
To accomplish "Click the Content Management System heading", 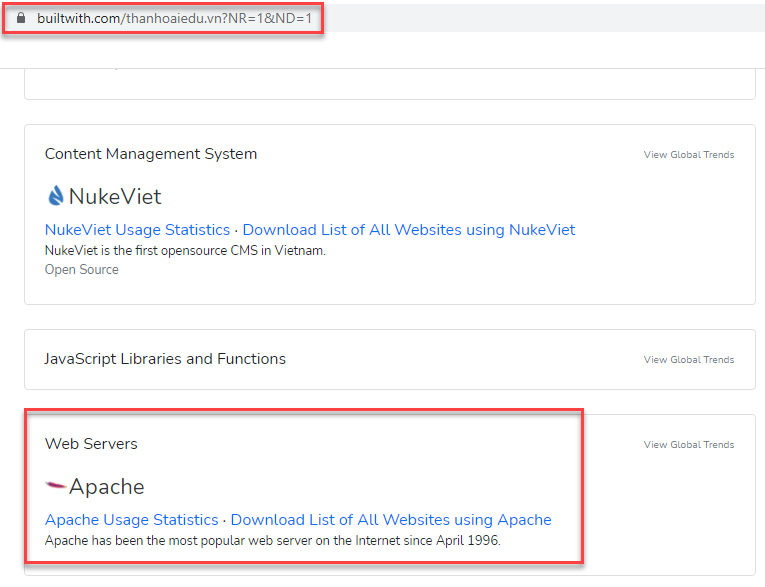I will 151,154.
